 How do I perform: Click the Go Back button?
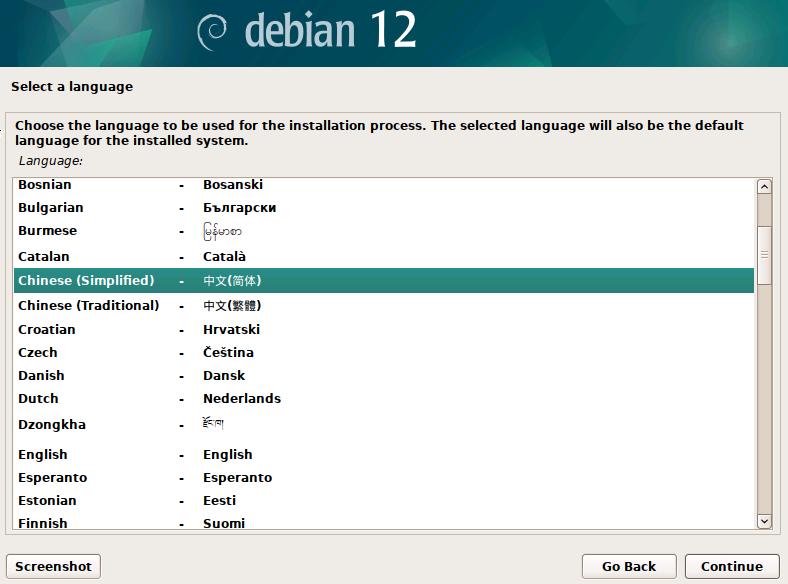click(x=629, y=566)
